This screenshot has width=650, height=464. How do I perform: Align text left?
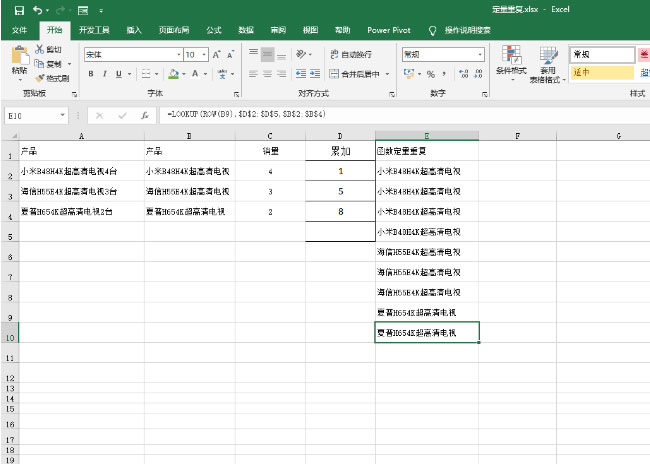tap(253, 74)
